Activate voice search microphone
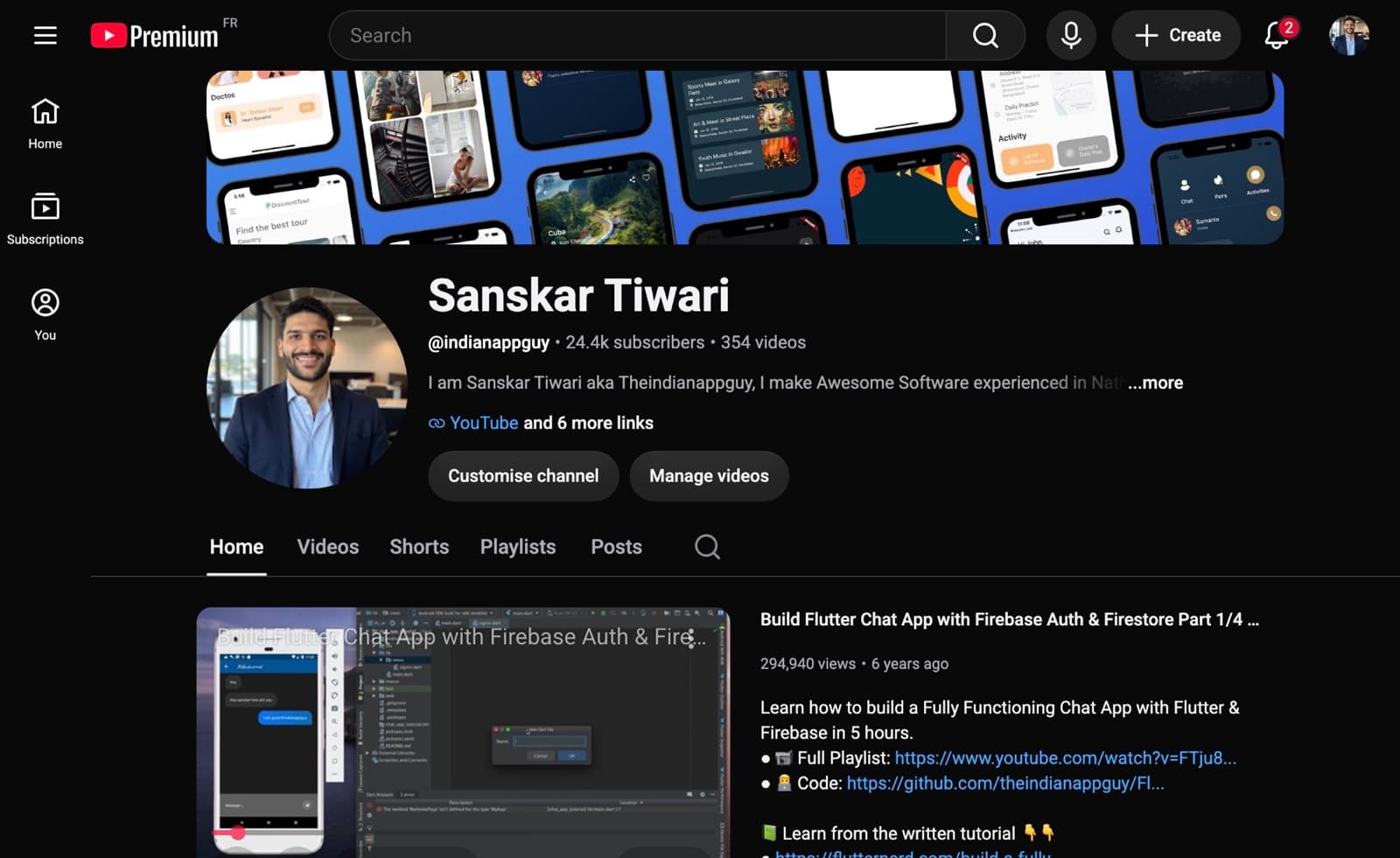Screen dimensions: 1400x858 (1071, 35)
